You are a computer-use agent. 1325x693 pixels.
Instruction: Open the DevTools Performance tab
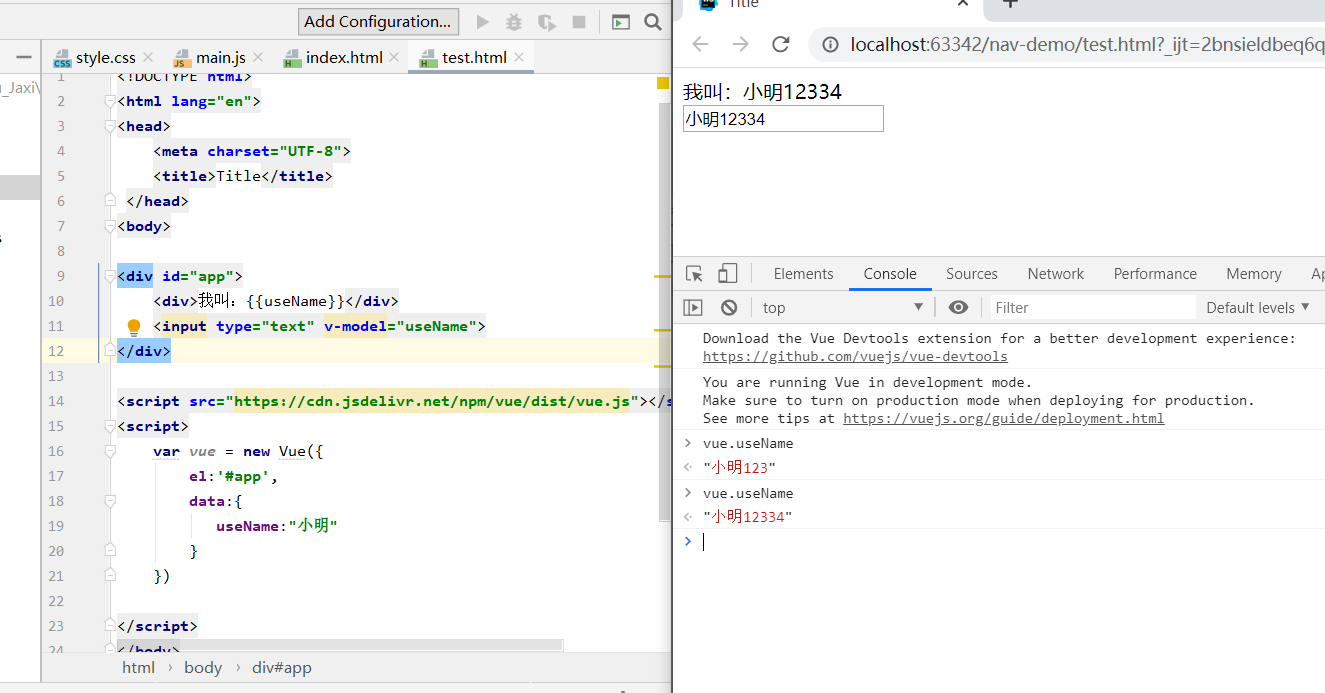1155,274
